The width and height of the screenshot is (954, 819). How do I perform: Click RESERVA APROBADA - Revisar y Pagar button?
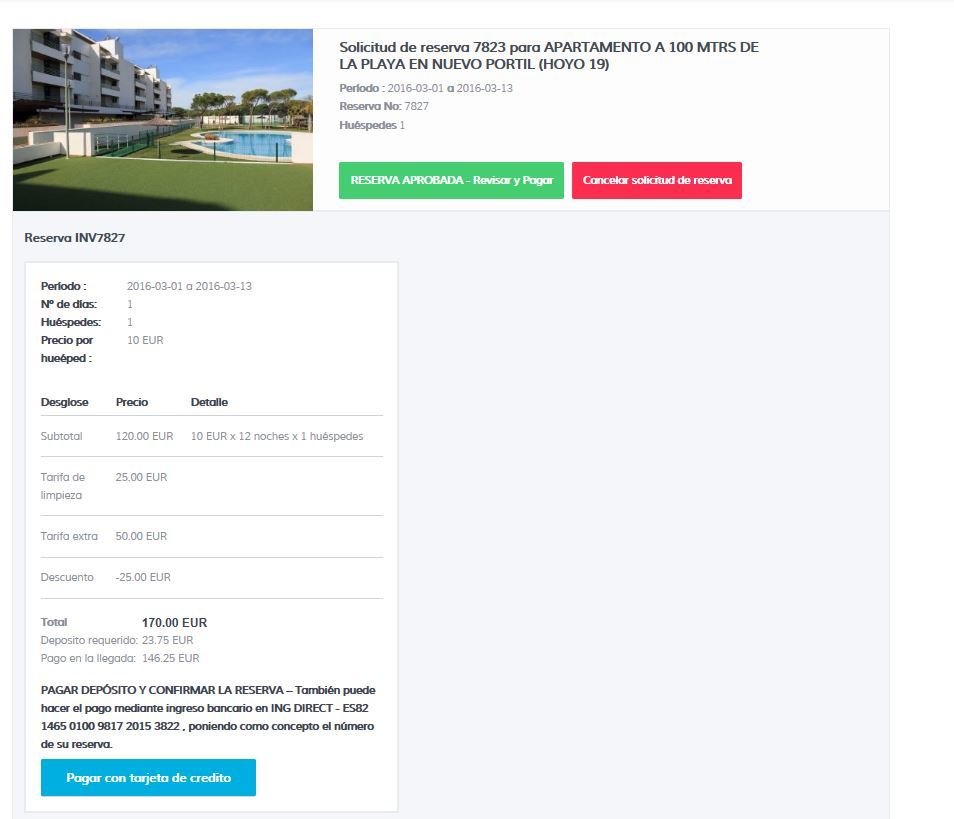(451, 180)
